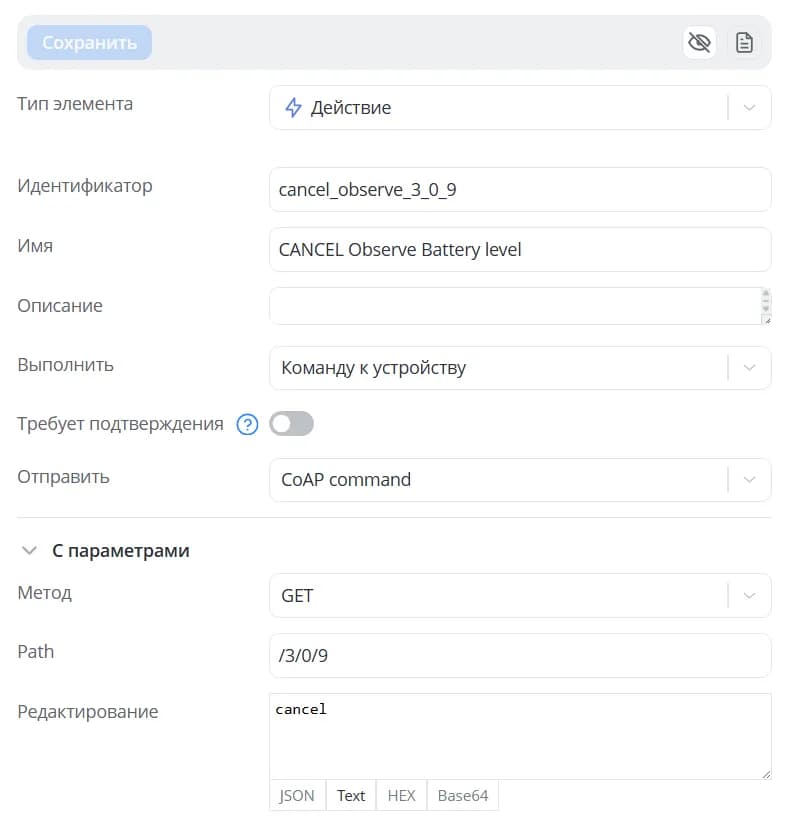
Task: Click the Path field /3/0/9
Action: (x=520, y=656)
